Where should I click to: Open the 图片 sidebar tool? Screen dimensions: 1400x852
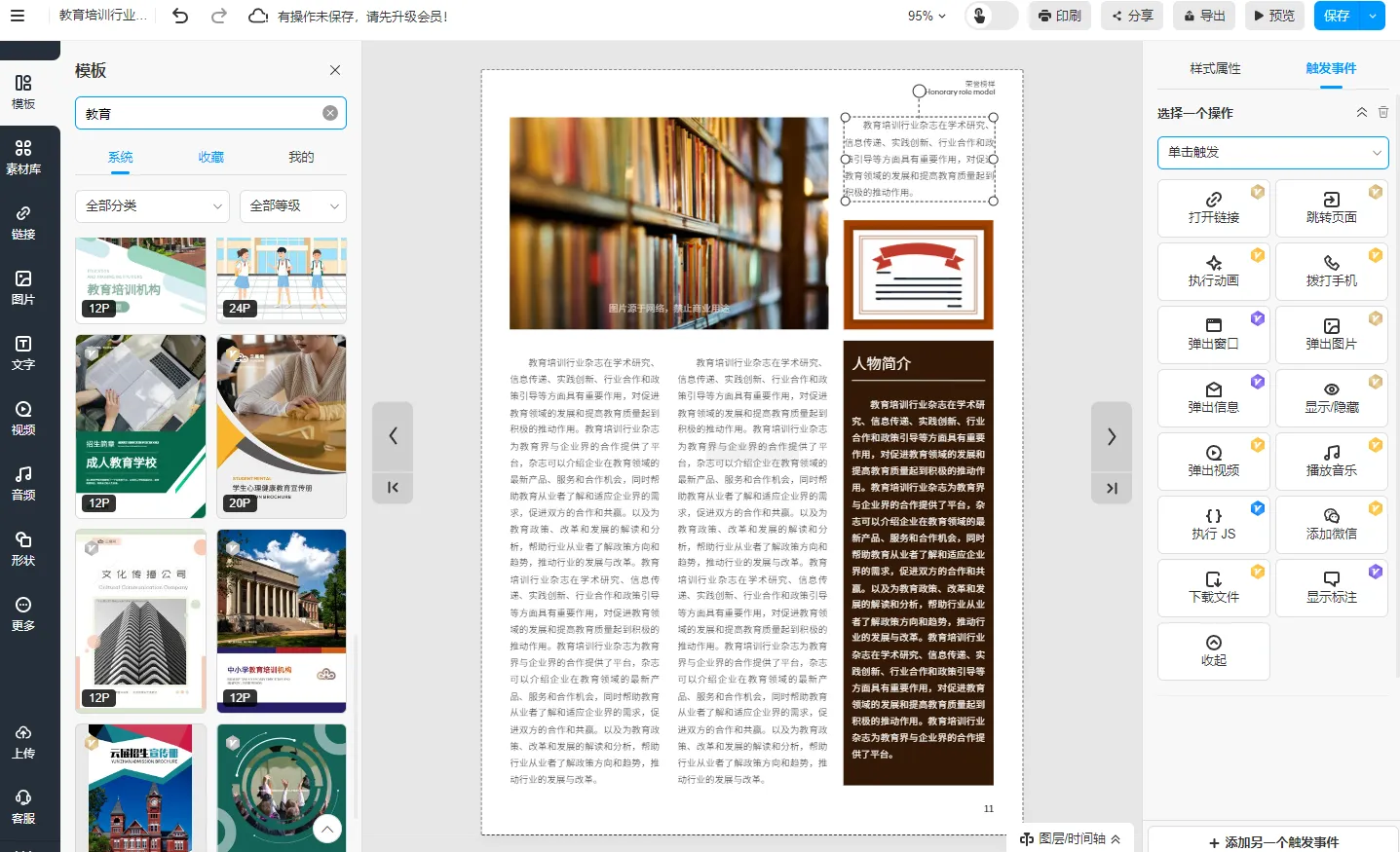coord(23,287)
